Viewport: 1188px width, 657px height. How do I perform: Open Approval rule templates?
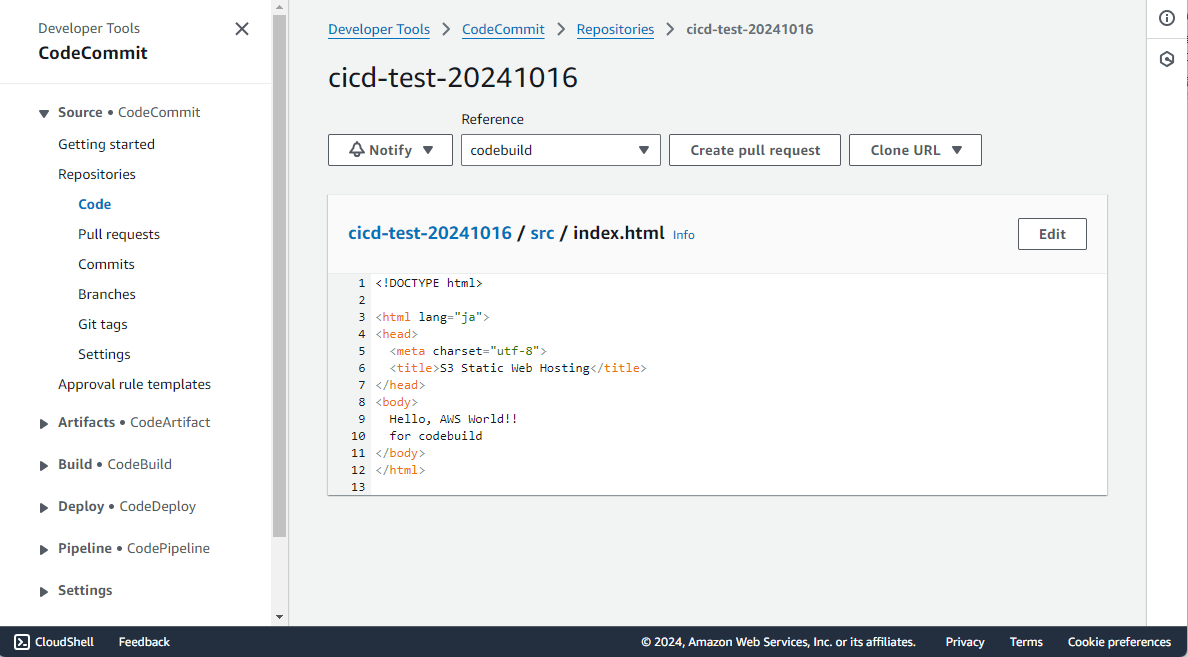point(135,384)
